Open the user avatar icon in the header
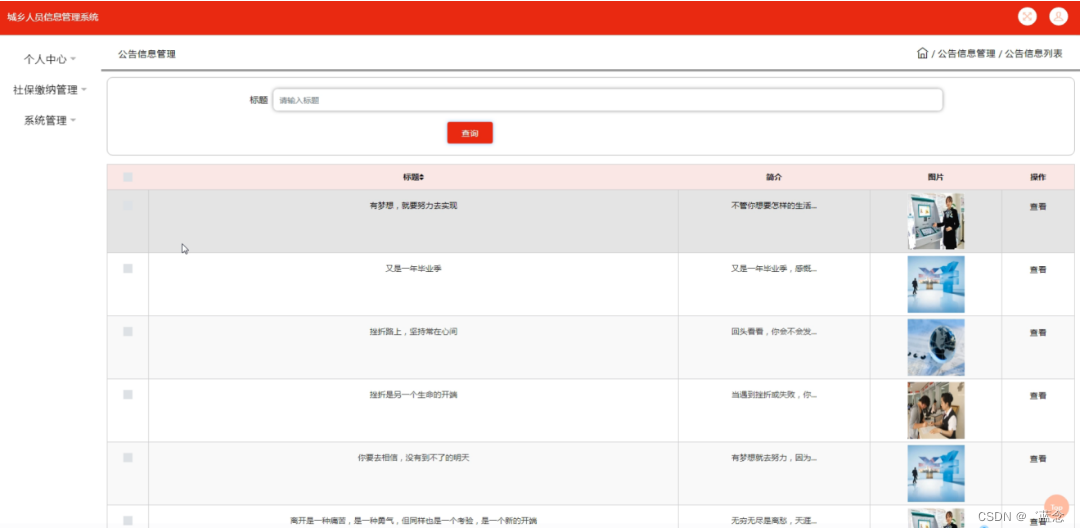 (1059, 17)
